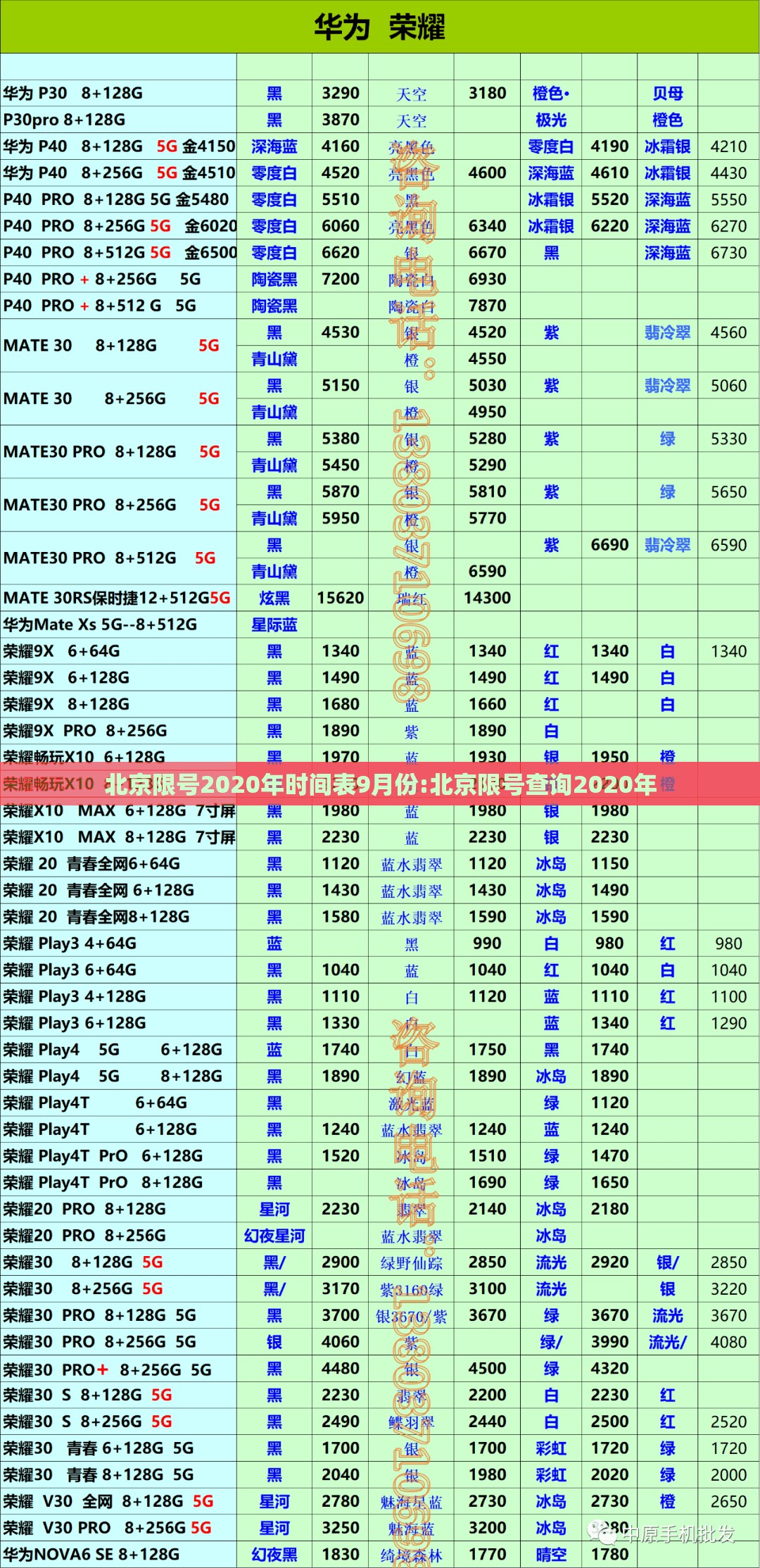
Task: Click the 瑞红 color cell
Action: click(412, 598)
